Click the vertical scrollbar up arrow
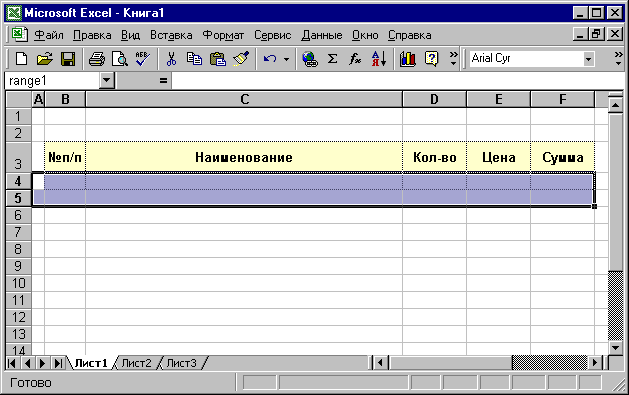Image resolution: width=629 pixels, height=395 pixels. 615,106
